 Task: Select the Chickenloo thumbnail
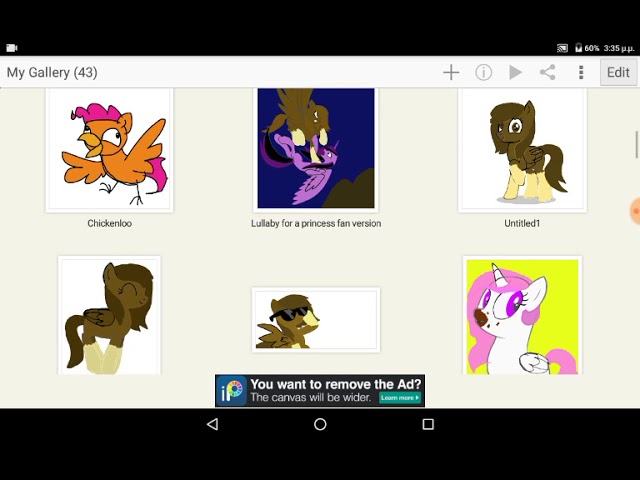pyautogui.click(x=109, y=150)
